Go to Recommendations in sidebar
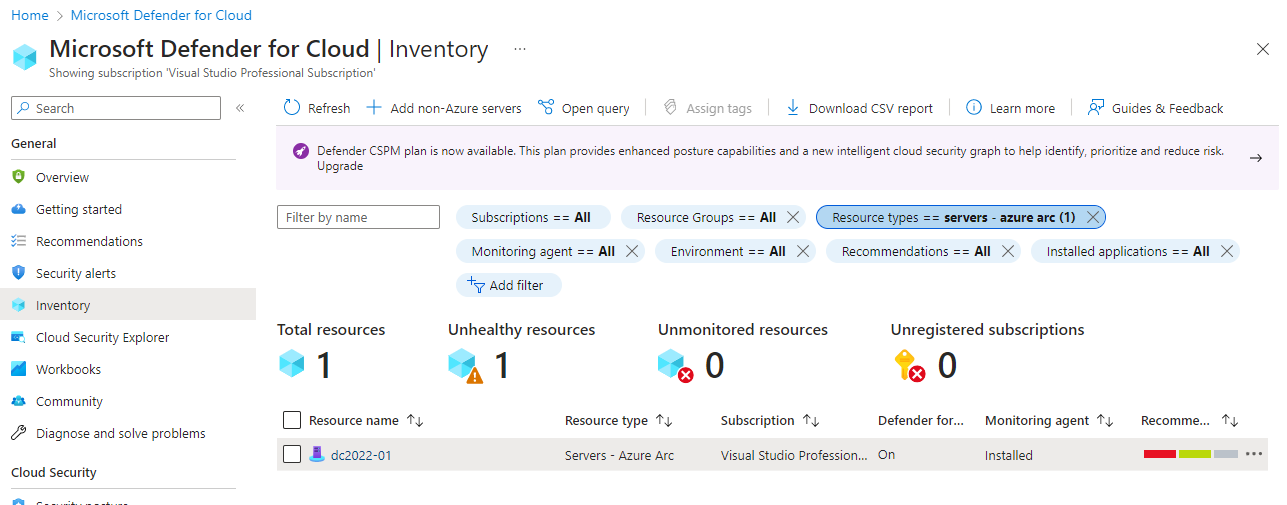1287x505 pixels. coord(89,241)
